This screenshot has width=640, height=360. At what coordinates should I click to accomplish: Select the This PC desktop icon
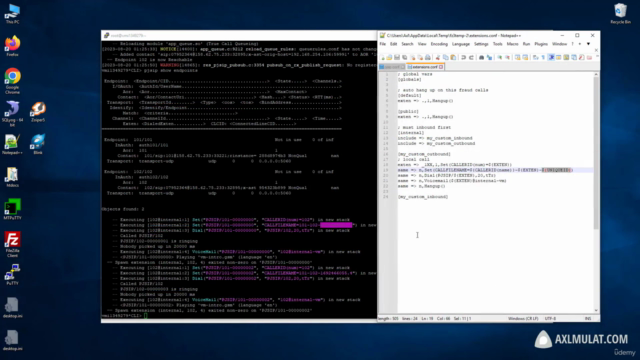[13, 14]
